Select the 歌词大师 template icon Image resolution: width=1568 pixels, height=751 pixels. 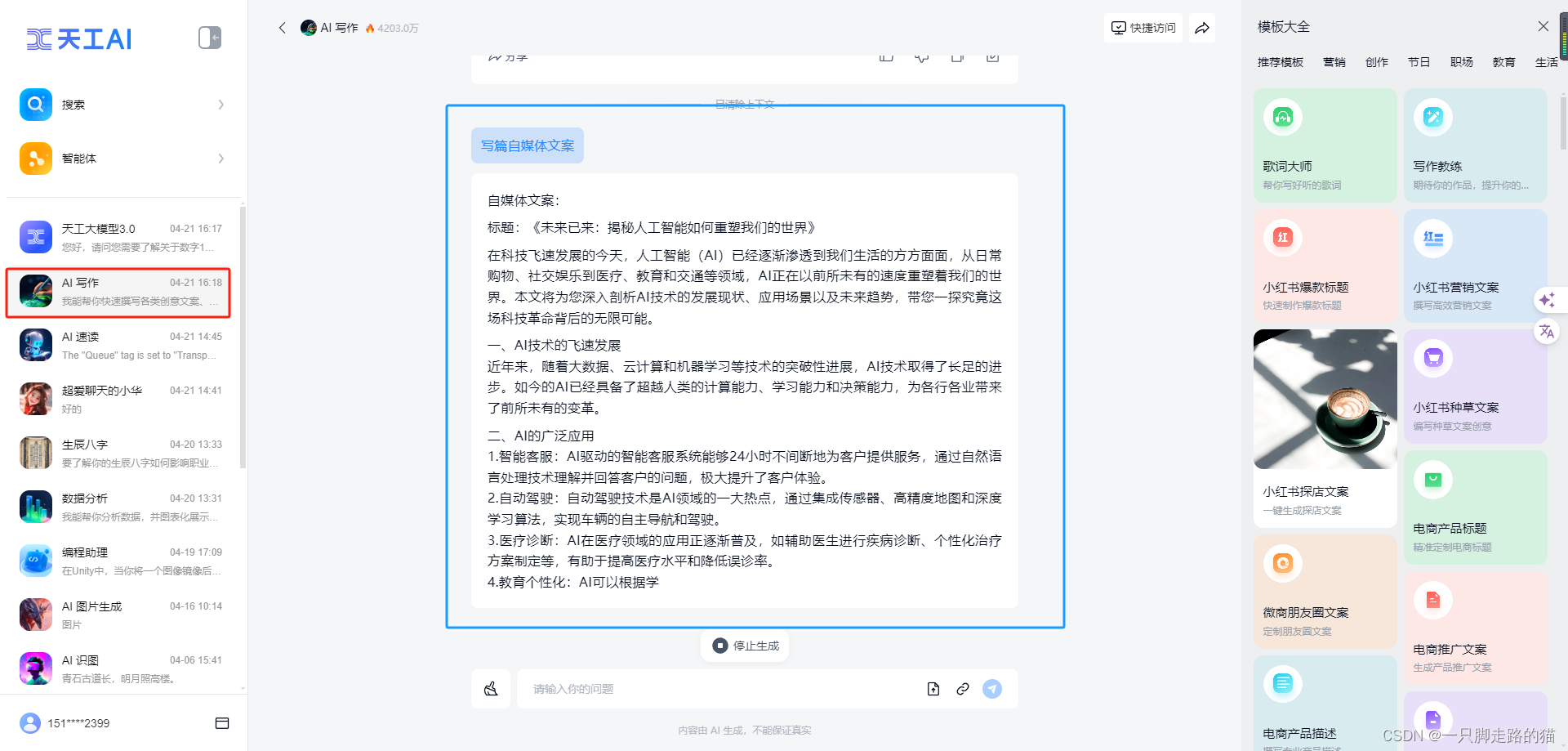(x=1283, y=117)
